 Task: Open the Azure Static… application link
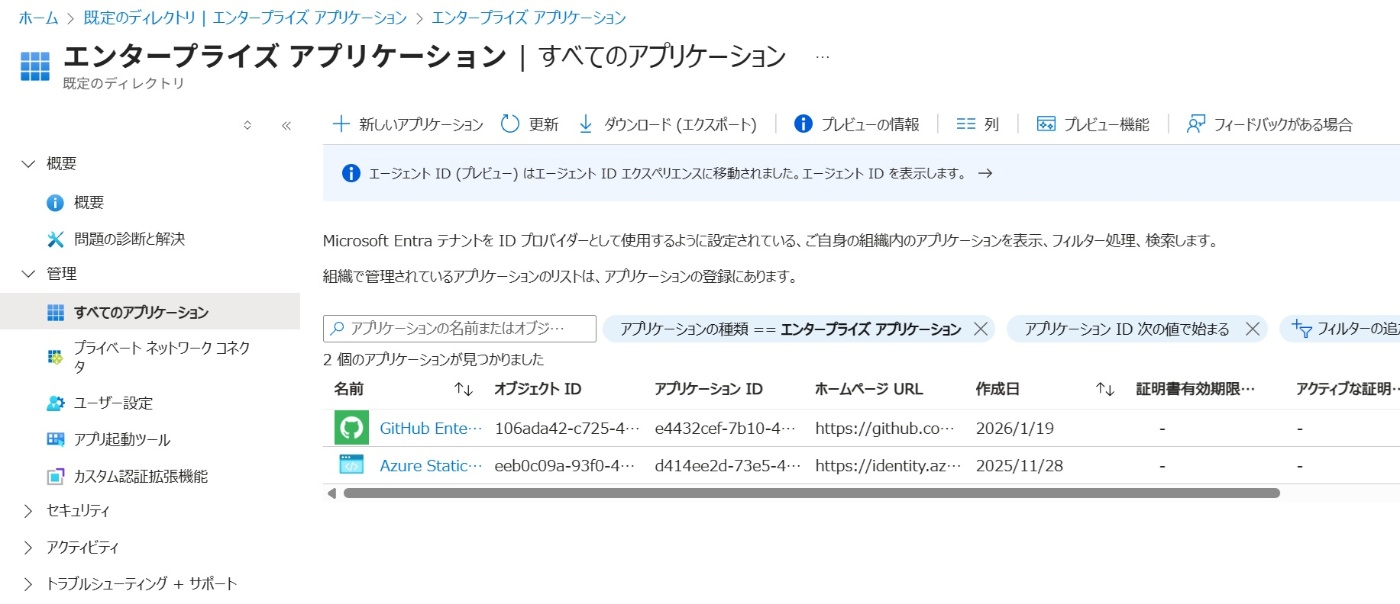click(431, 465)
